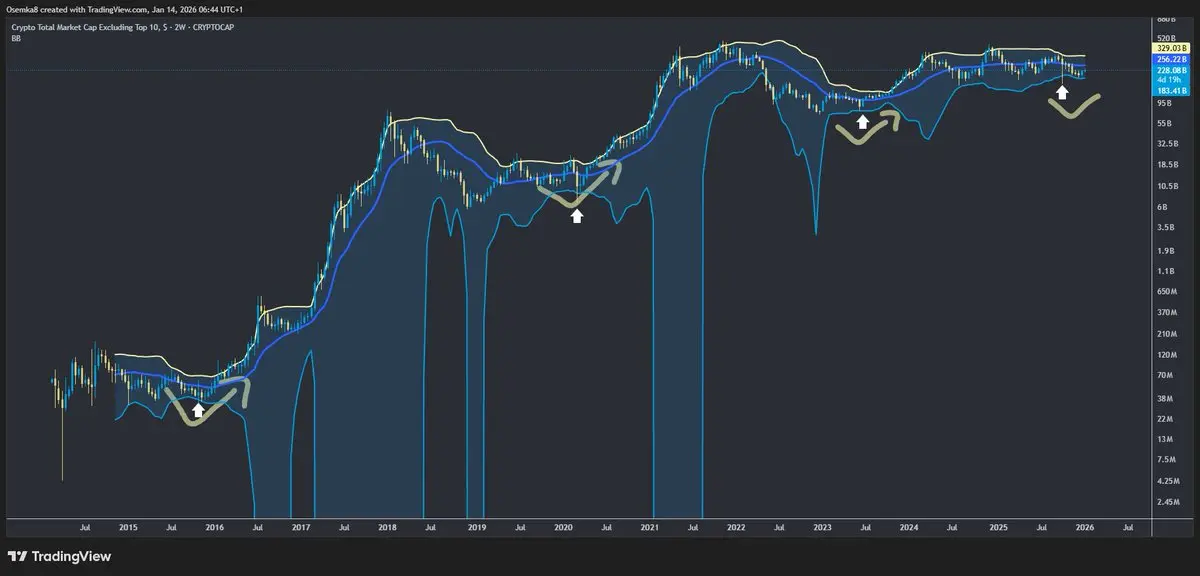The image size is (1200, 576).
Task: Click the 2024 label on the time axis
Action: (x=910, y=525)
